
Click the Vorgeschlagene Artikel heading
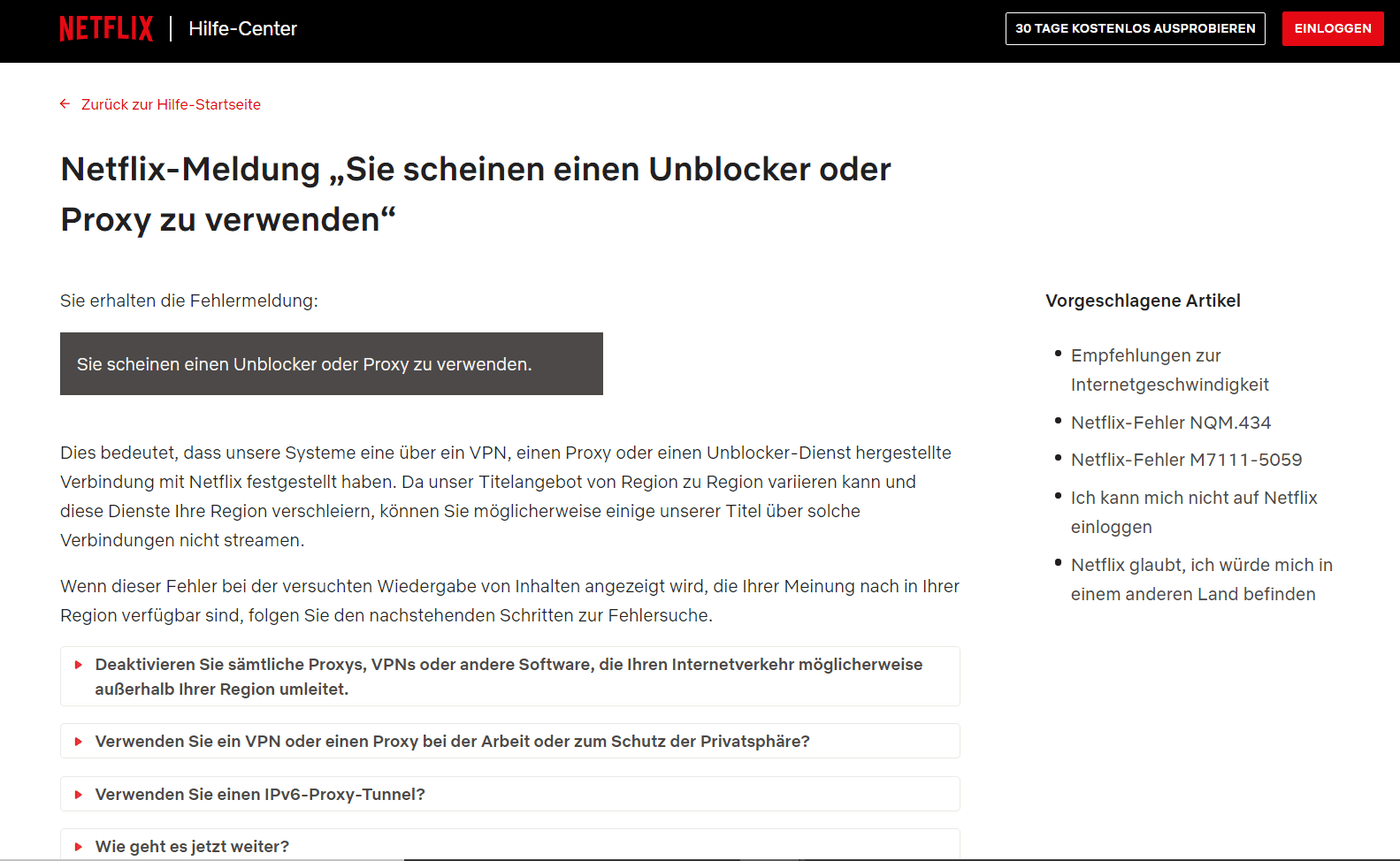[1142, 300]
